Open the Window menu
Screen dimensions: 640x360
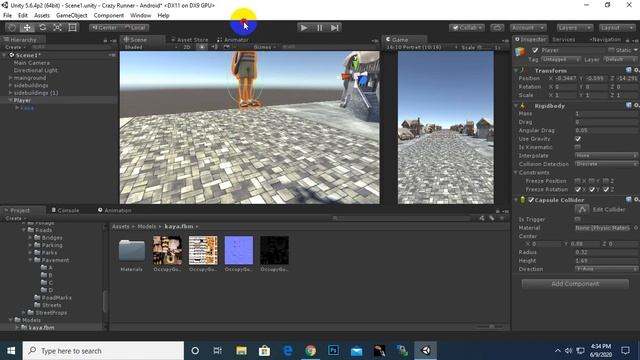point(140,16)
